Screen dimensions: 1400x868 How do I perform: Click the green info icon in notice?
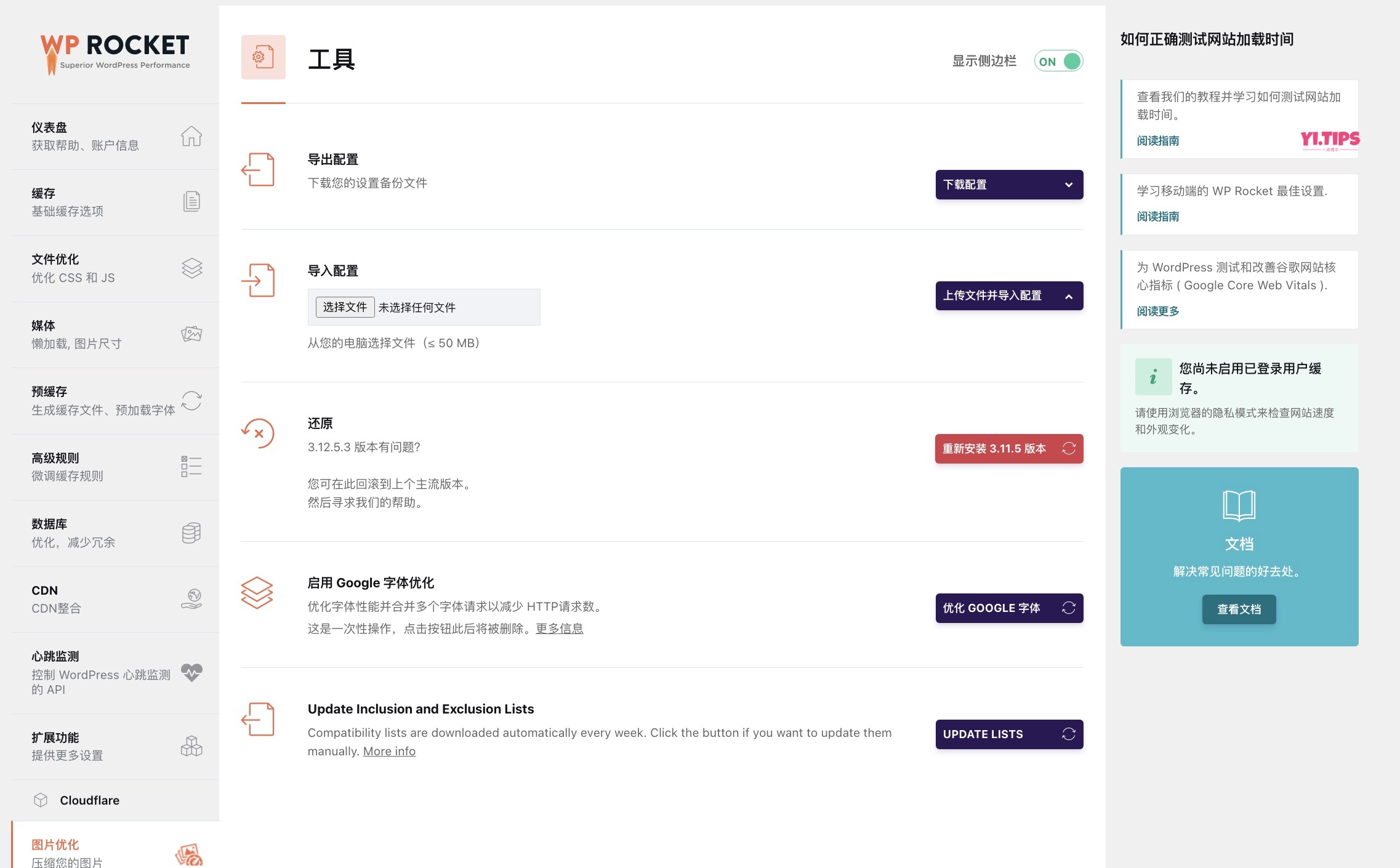point(1154,377)
